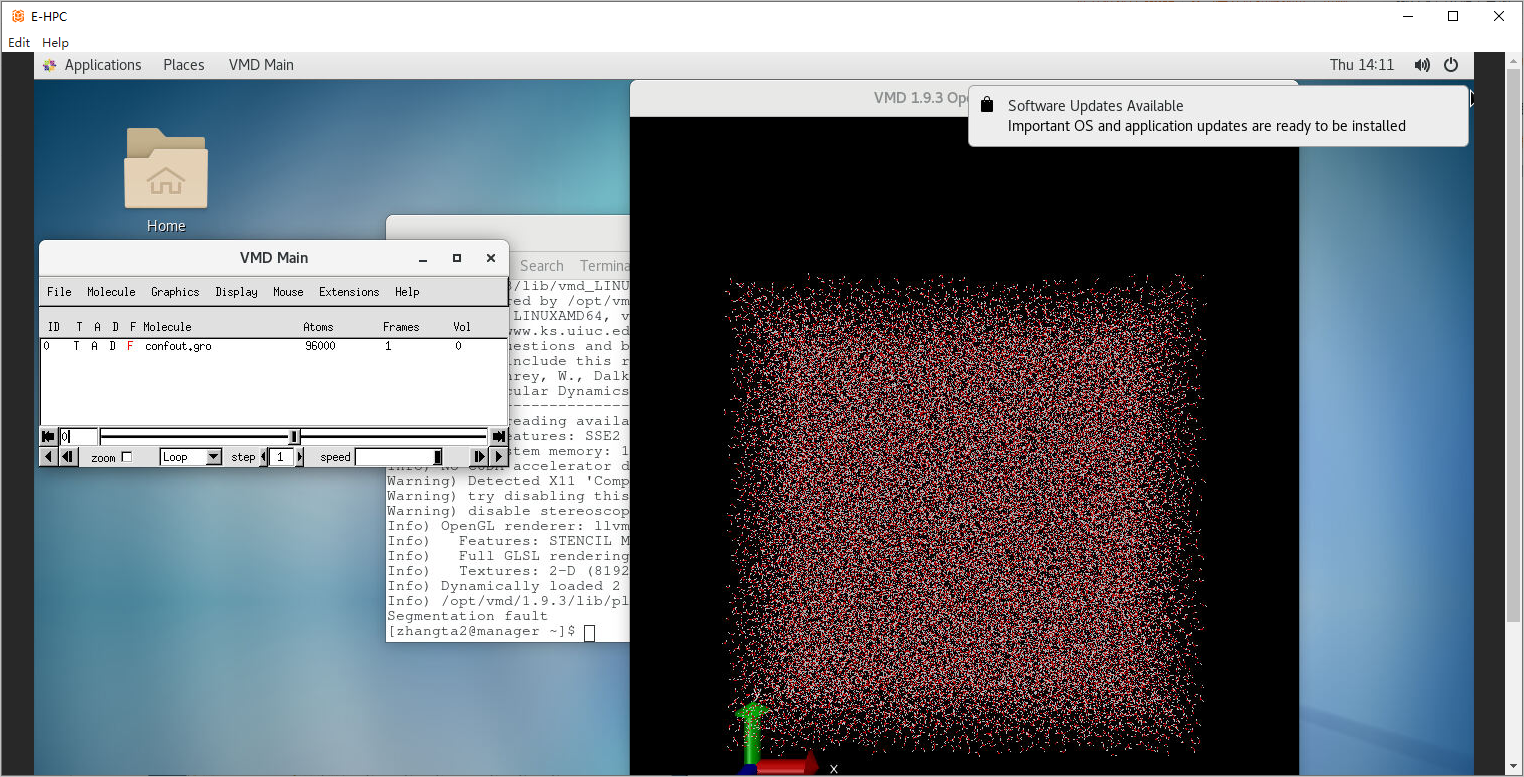Open the Graphics menu
This screenshot has width=1524, height=777.
tap(175, 292)
